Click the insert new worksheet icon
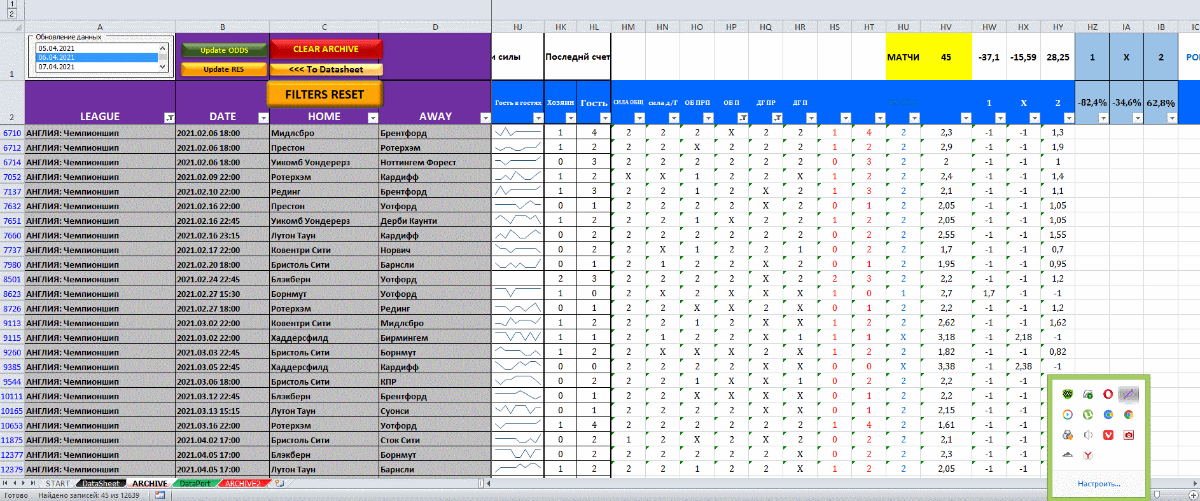The height and width of the screenshot is (501, 1200). pos(280,483)
